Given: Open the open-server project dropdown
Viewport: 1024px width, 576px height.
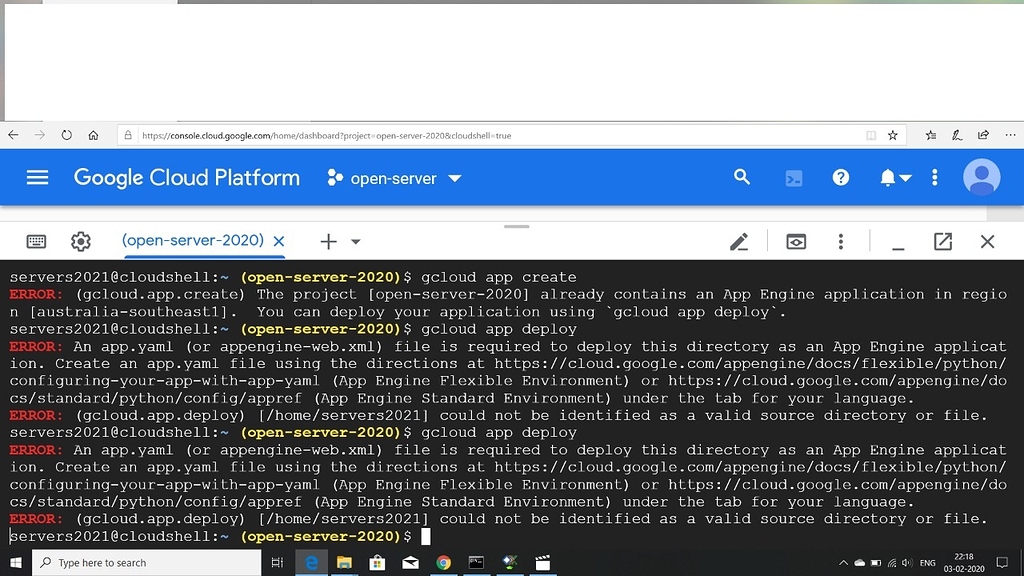Looking at the screenshot, I should click(x=393, y=178).
